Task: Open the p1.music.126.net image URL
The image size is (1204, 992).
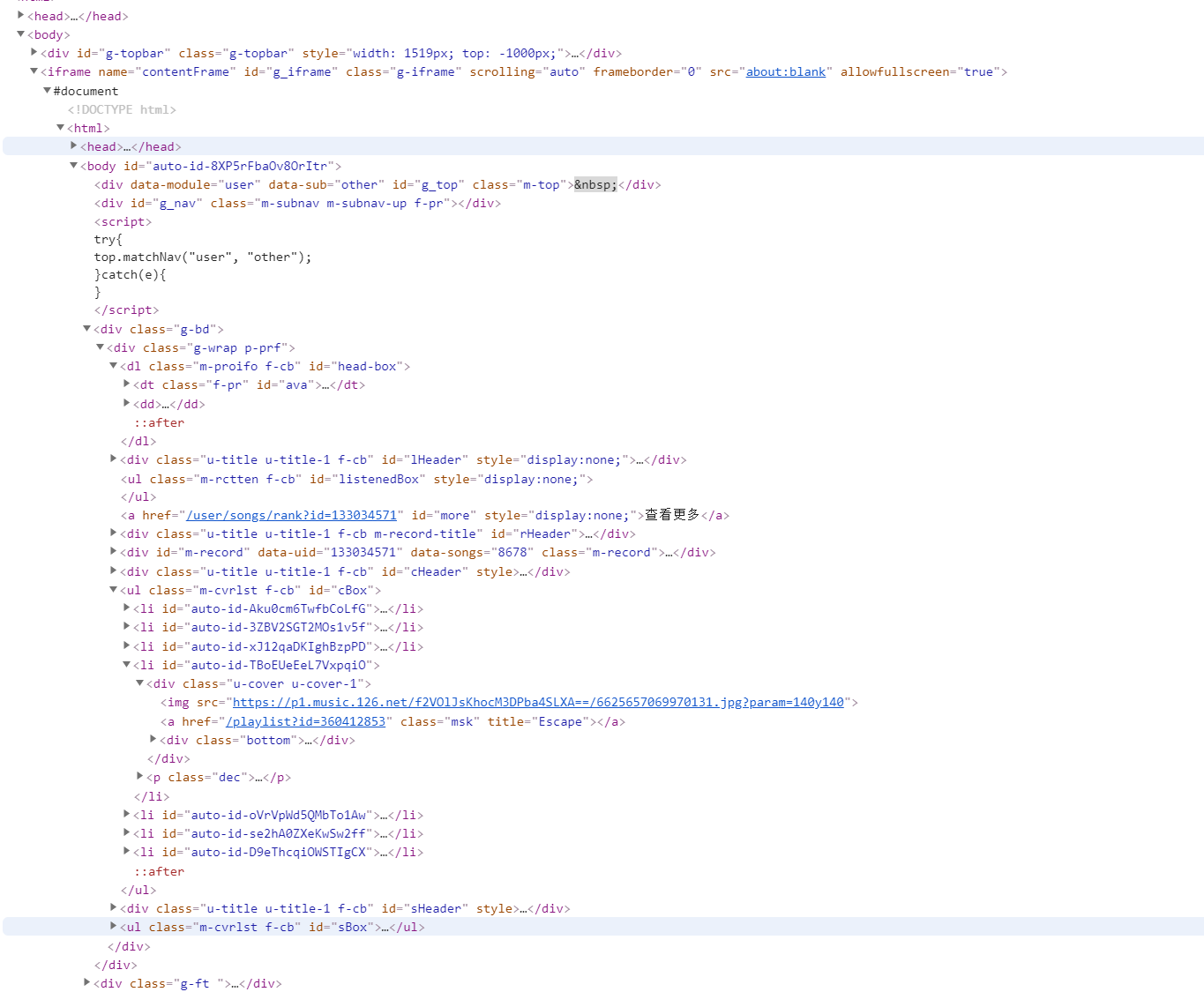Action: pyautogui.click(x=538, y=702)
